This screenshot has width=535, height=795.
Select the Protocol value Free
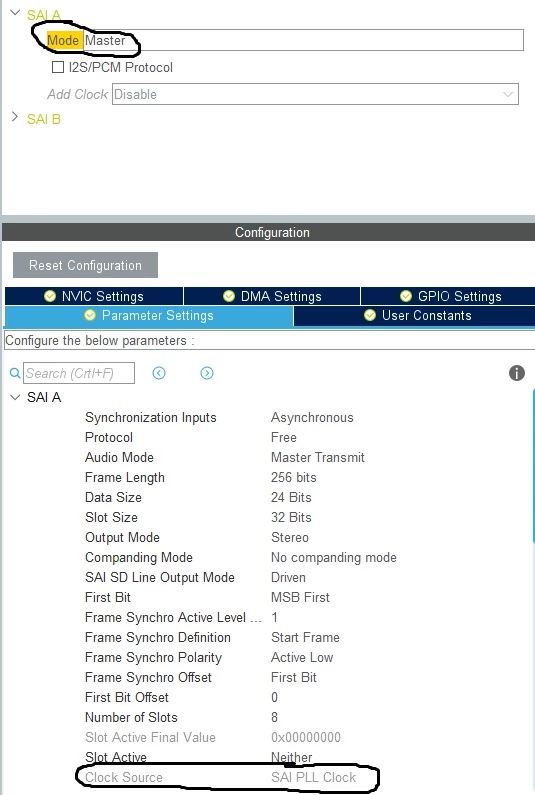284,437
